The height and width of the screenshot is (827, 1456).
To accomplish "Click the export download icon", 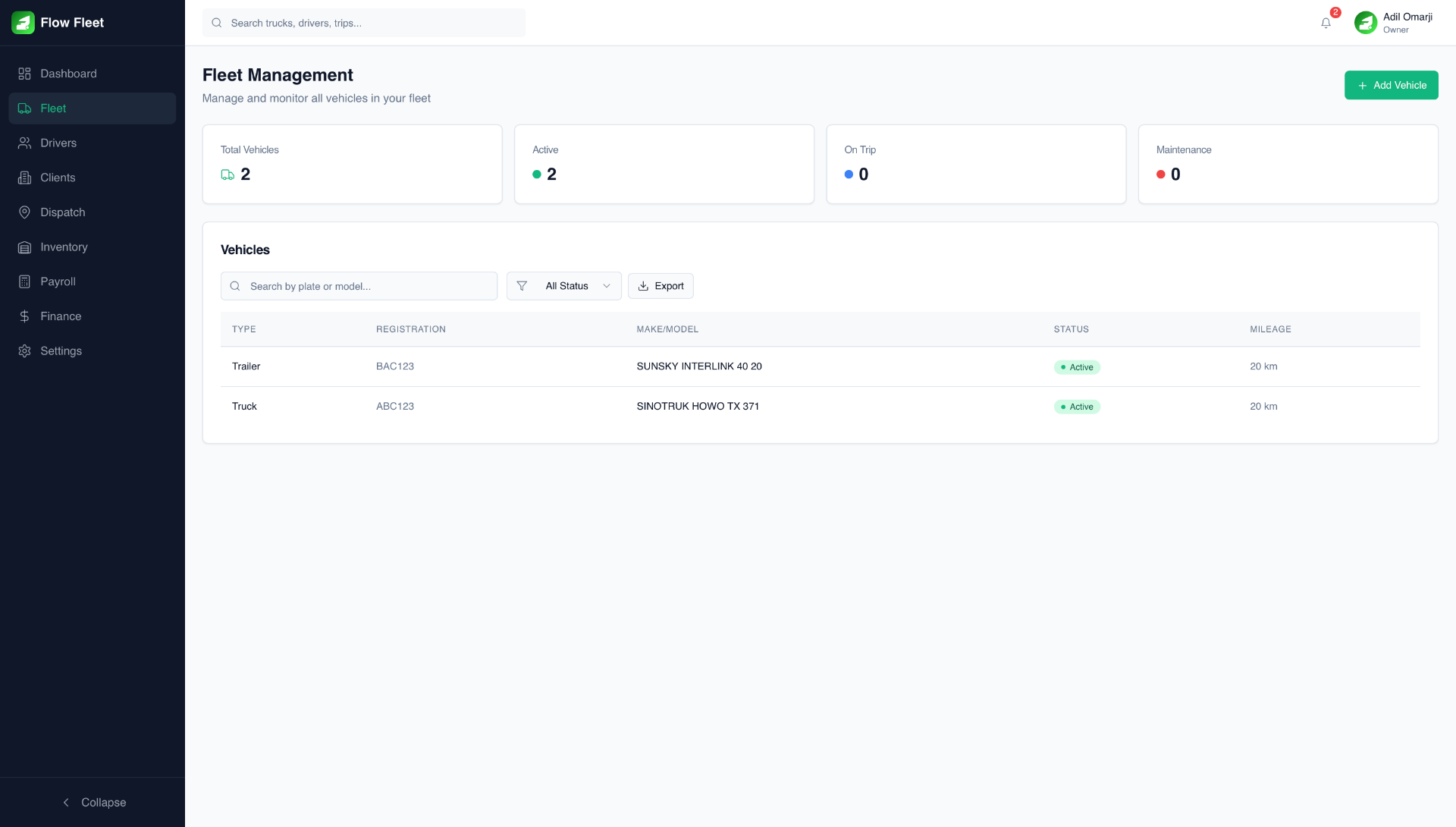I will (643, 286).
